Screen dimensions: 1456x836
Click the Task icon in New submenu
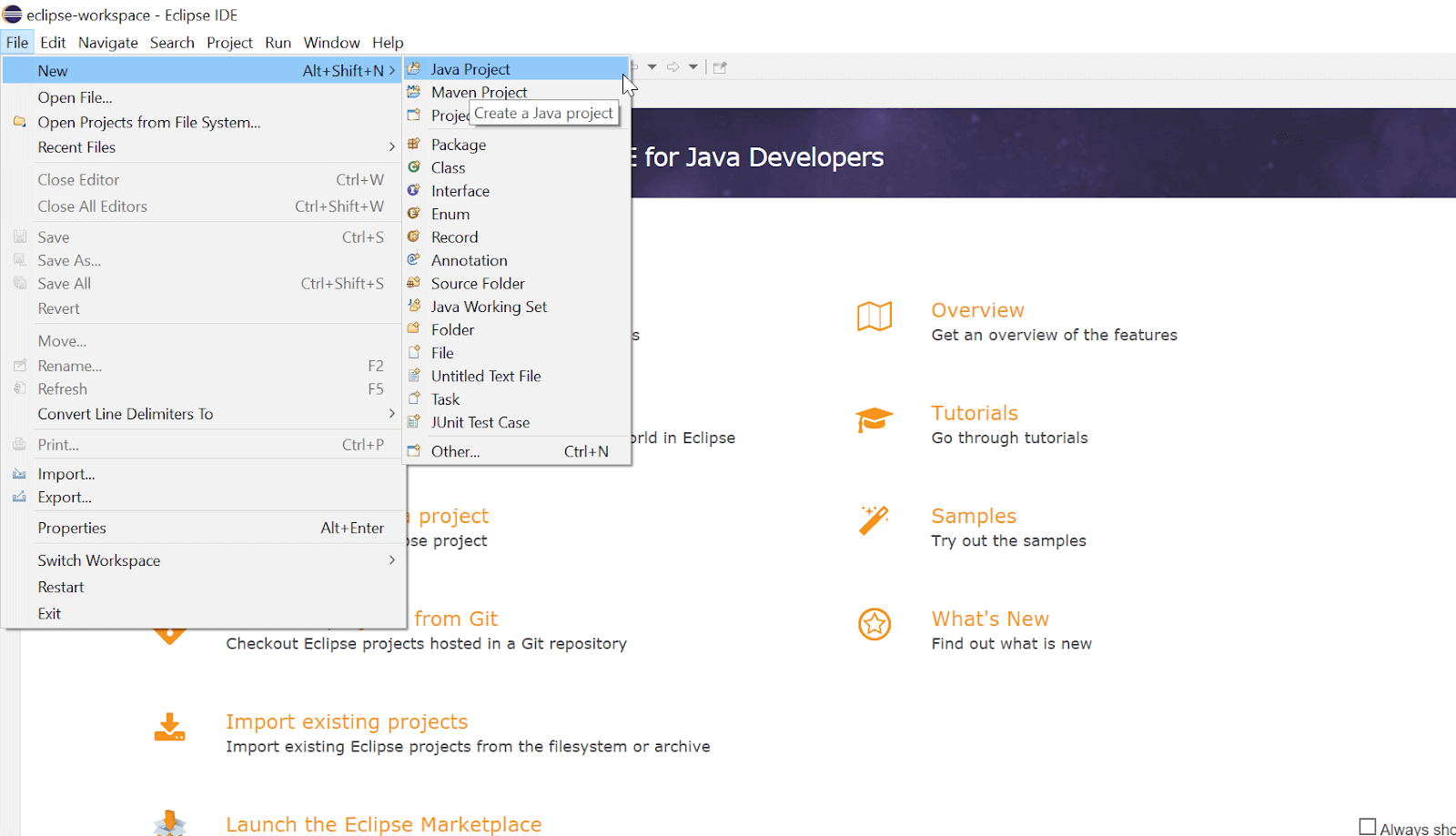[x=414, y=398]
